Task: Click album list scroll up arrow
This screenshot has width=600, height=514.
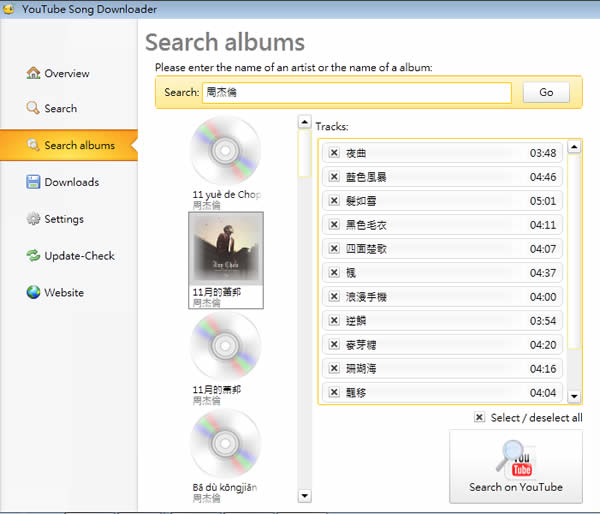Action: click(x=304, y=122)
